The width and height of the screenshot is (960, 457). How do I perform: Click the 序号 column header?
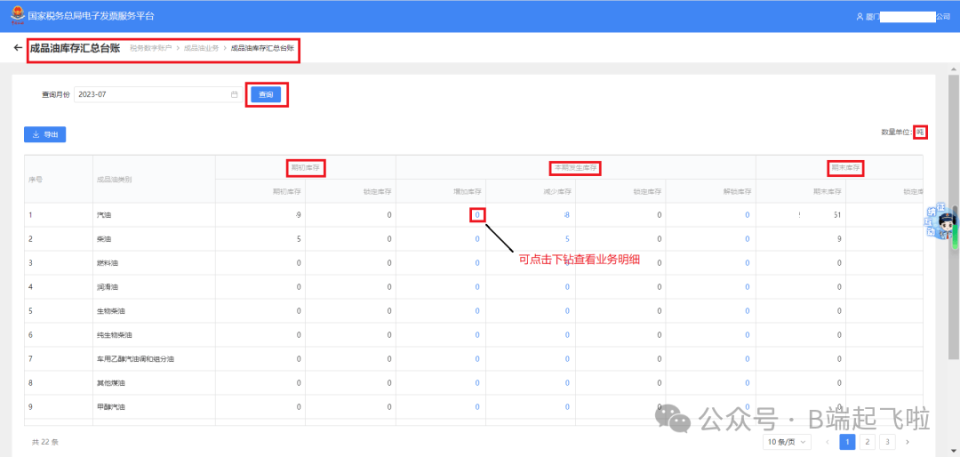click(x=59, y=179)
